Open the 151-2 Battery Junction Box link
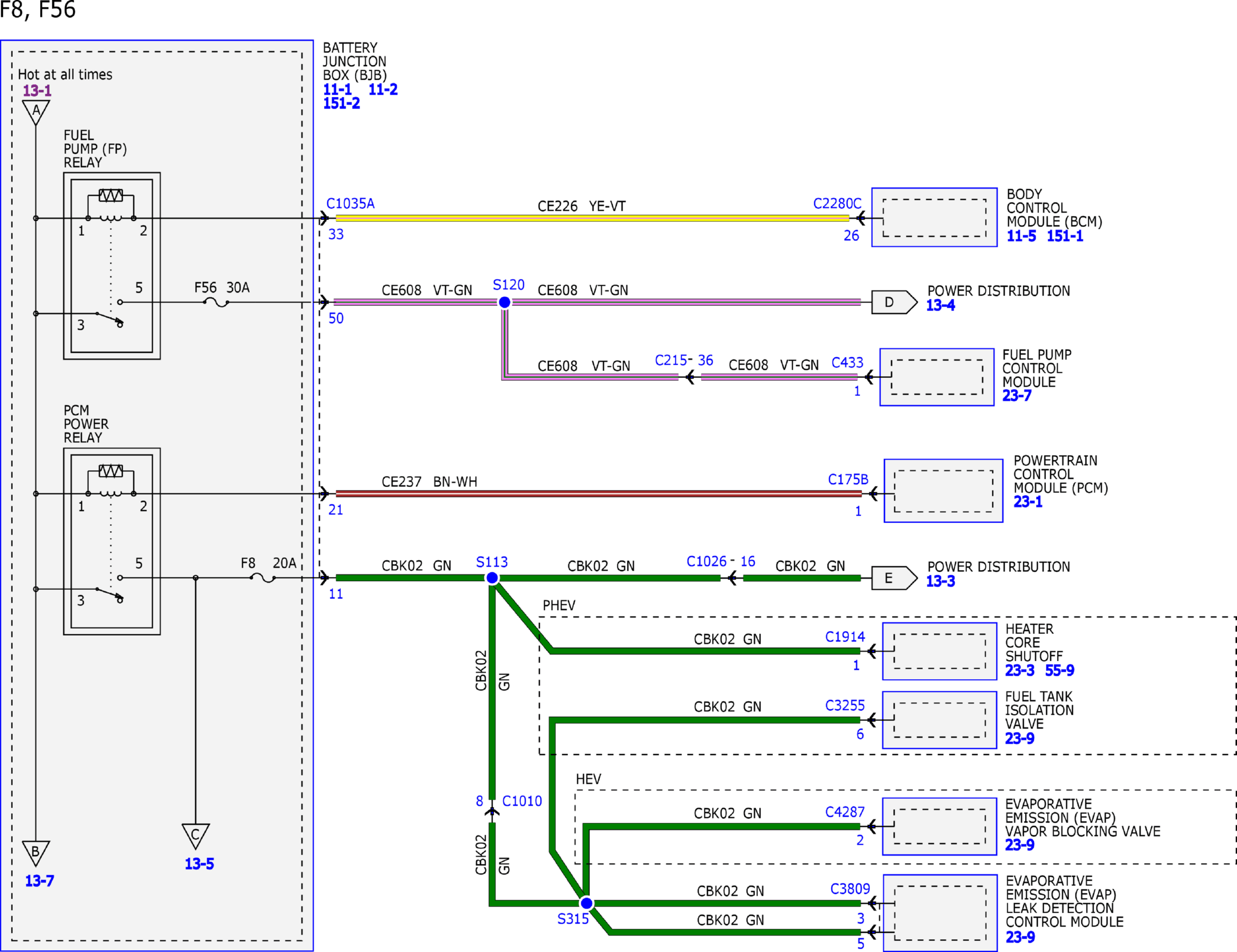This screenshot has width=1237, height=952. [x=341, y=103]
